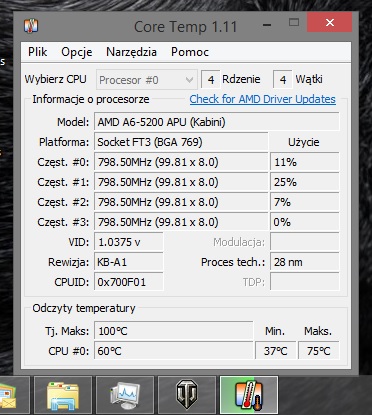Open the Plik menu
372x415 pixels.
(x=37, y=52)
